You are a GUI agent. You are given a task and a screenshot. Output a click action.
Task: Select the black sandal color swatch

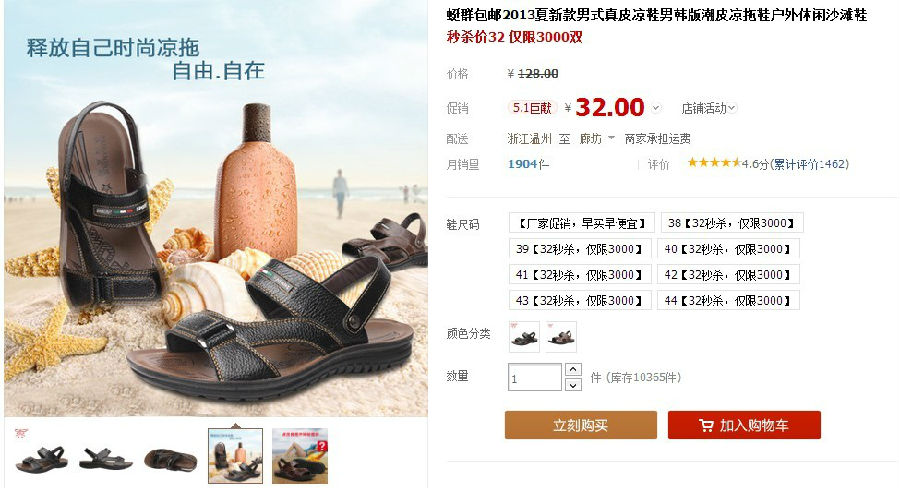(x=524, y=337)
